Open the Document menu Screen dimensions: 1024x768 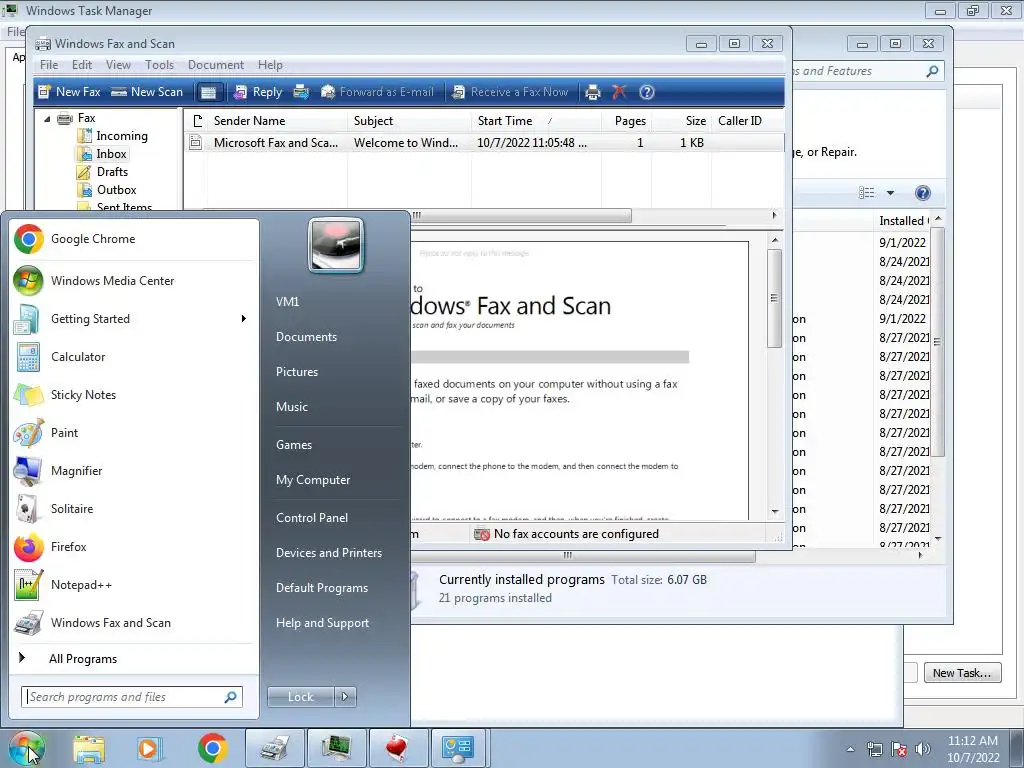coord(216,65)
